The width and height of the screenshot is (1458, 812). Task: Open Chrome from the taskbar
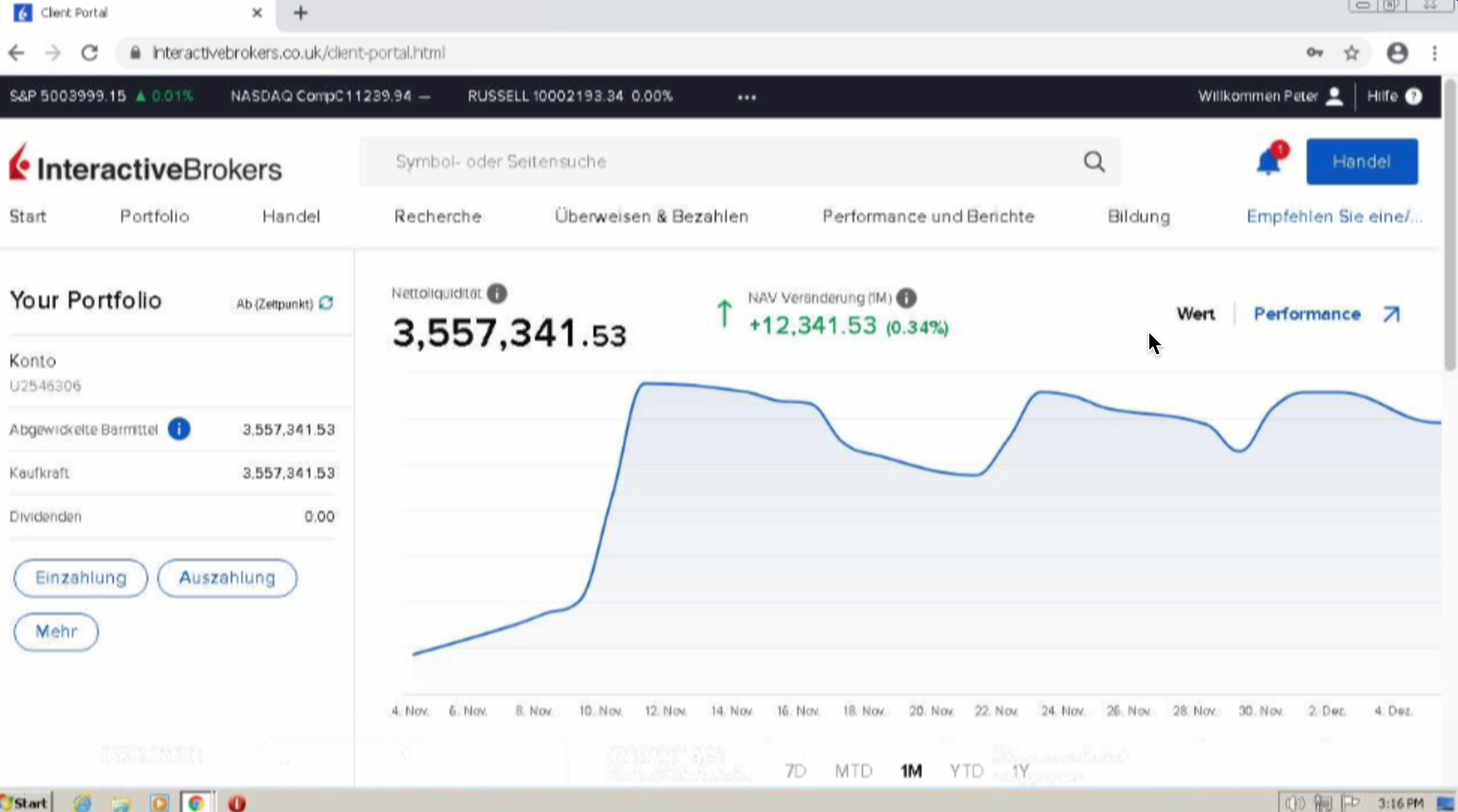click(x=196, y=802)
